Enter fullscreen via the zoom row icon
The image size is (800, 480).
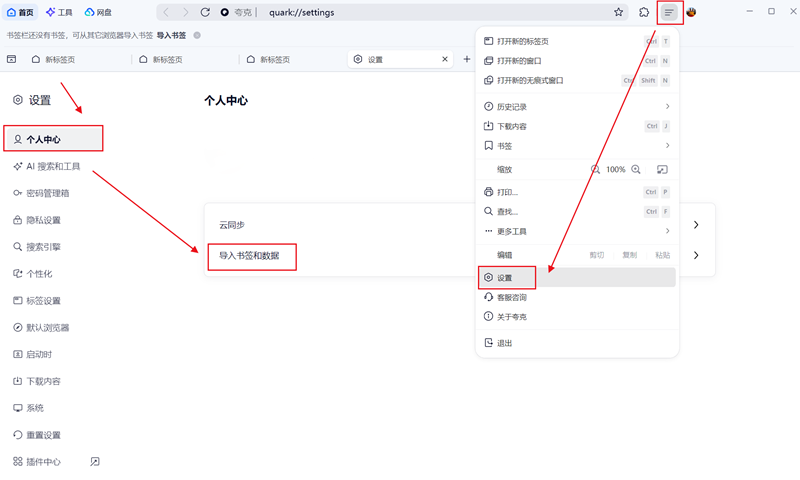click(662, 169)
